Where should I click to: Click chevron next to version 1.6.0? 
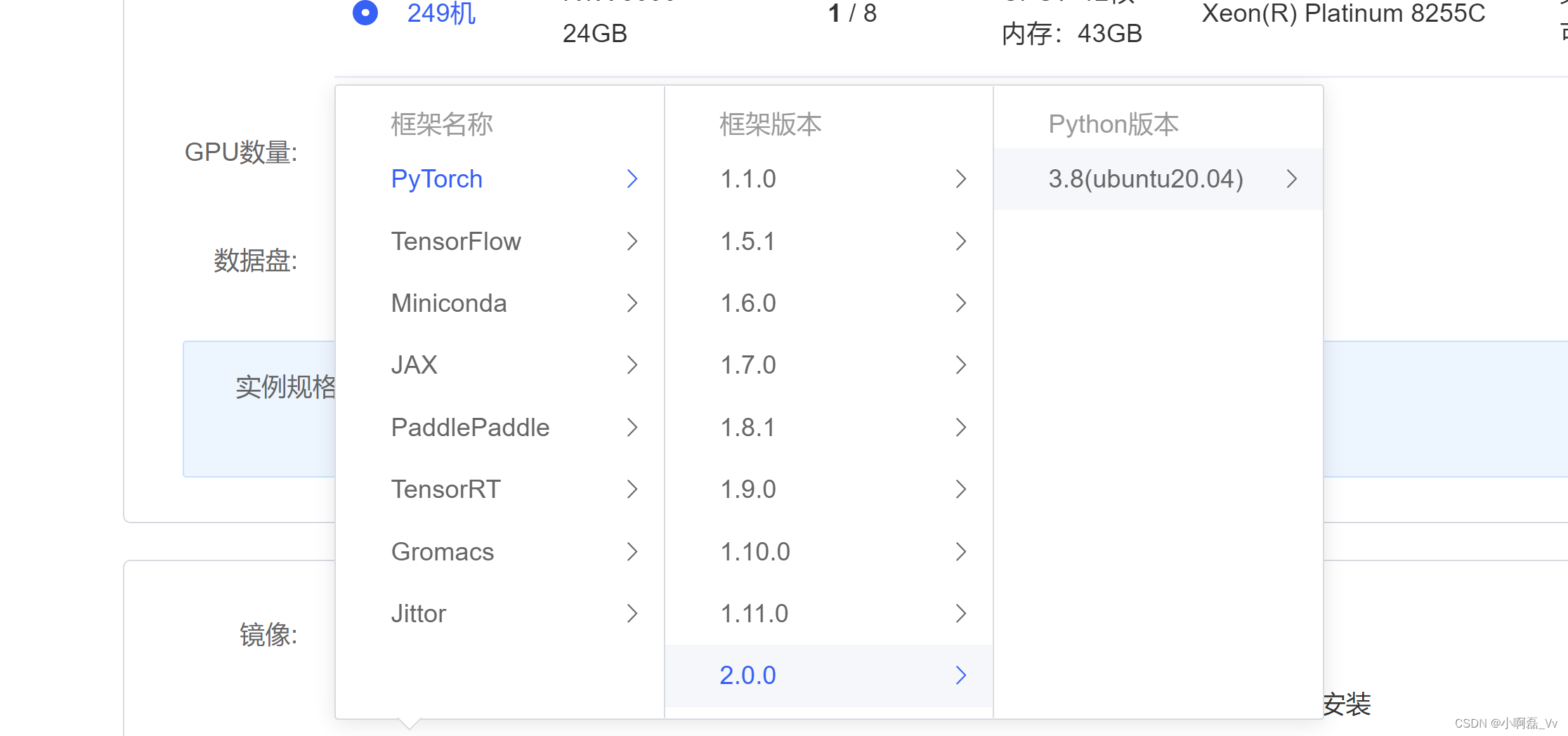point(960,303)
